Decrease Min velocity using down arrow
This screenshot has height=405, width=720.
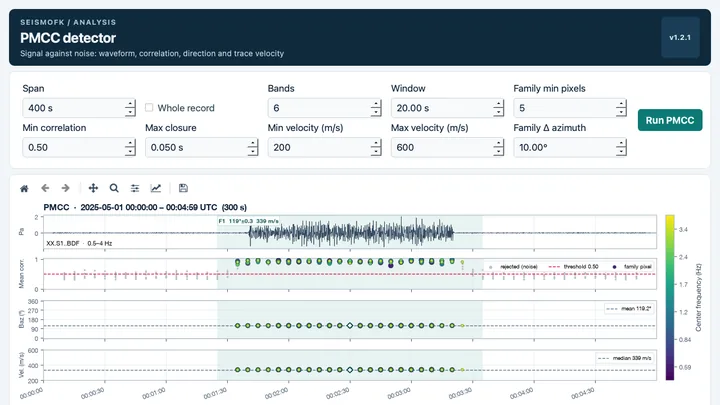click(376, 152)
